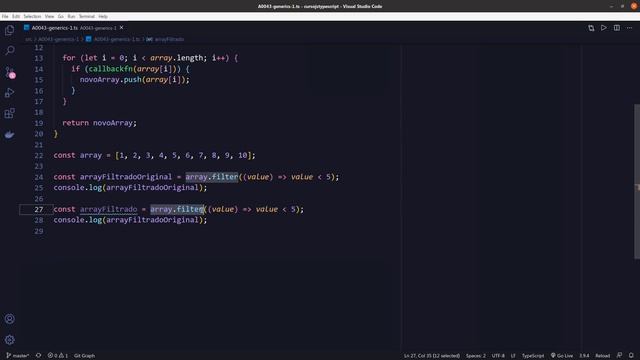Split the editor to the right

click(x=617, y=28)
